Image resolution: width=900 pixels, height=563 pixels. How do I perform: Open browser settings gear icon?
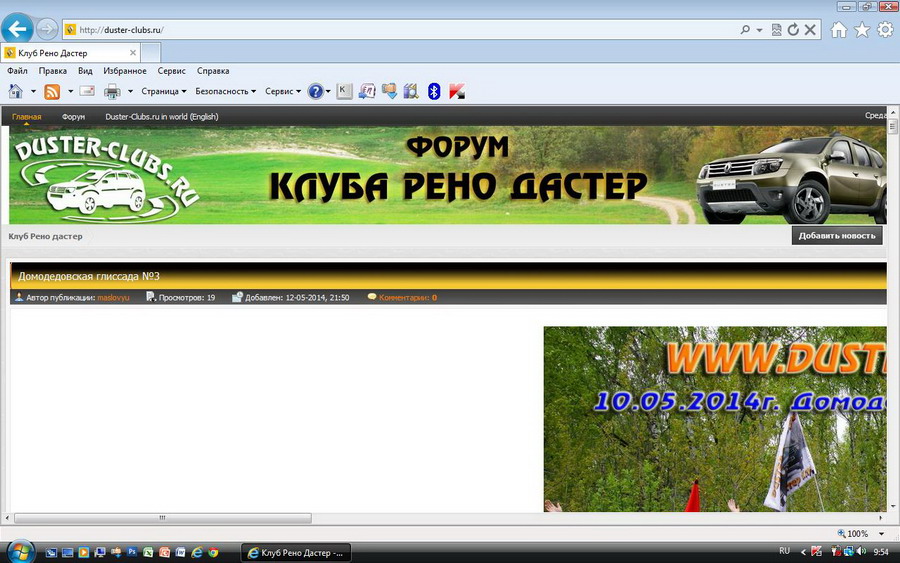(885, 30)
